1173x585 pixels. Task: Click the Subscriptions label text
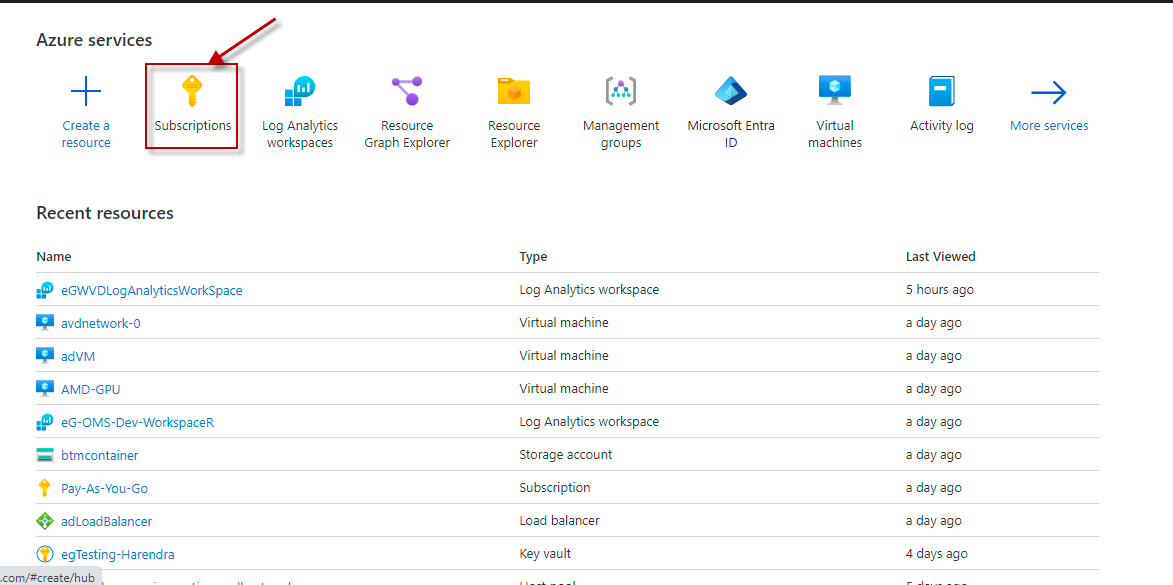click(x=193, y=126)
